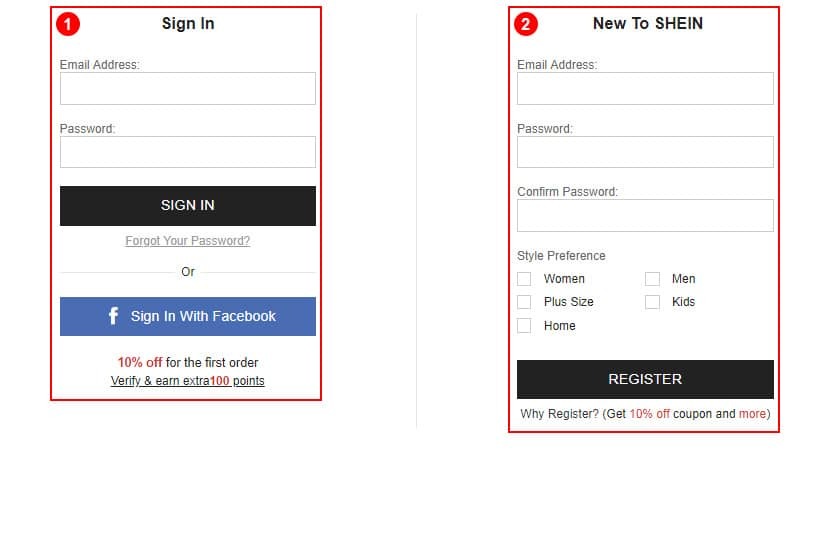Focus the Confirm Password field
This screenshot has width=820, height=540.
click(x=645, y=215)
